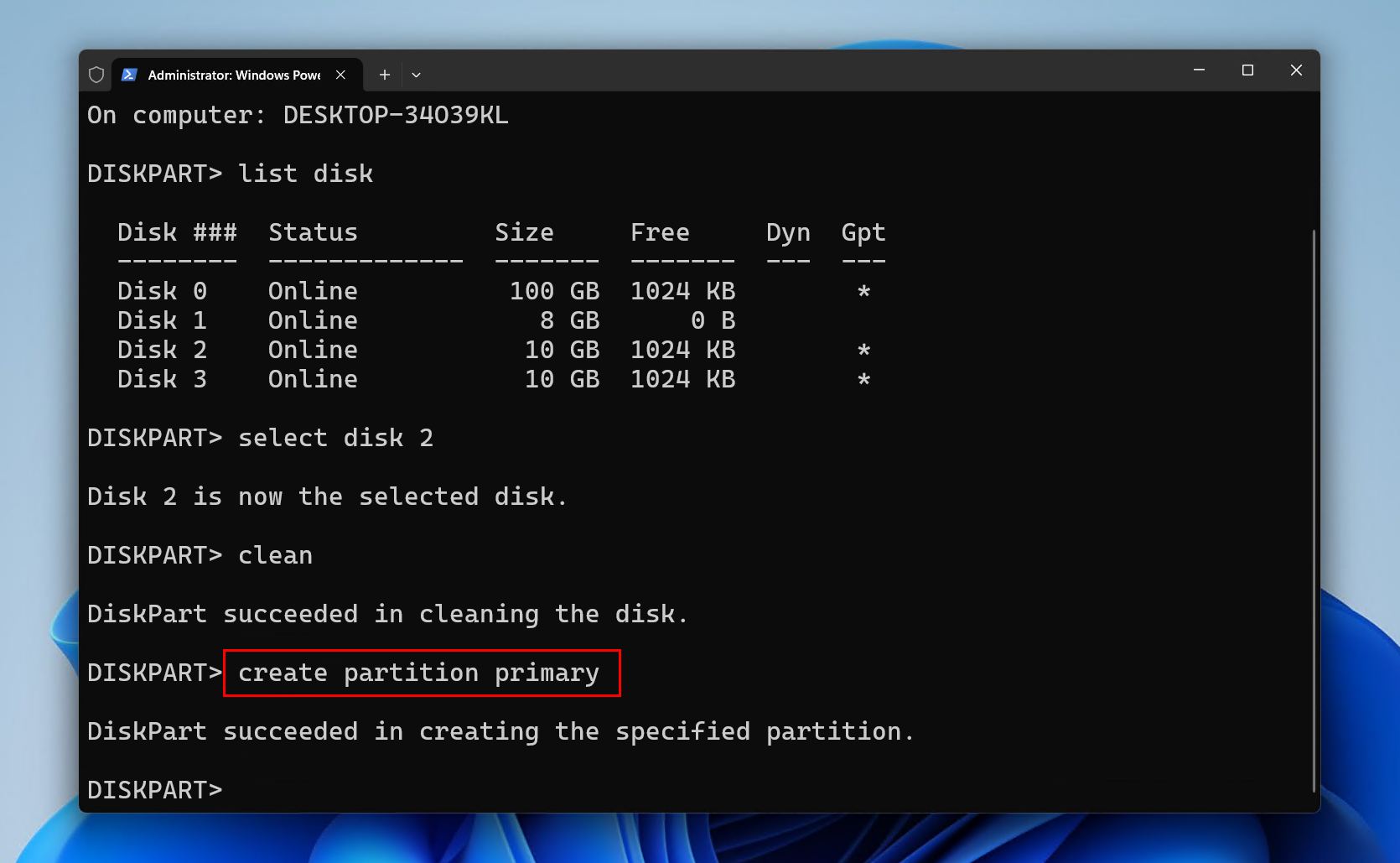The height and width of the screenshot is (863, 1400).
Task: Open a new terminal tab with the plus icon
Action: coord(384,75)
